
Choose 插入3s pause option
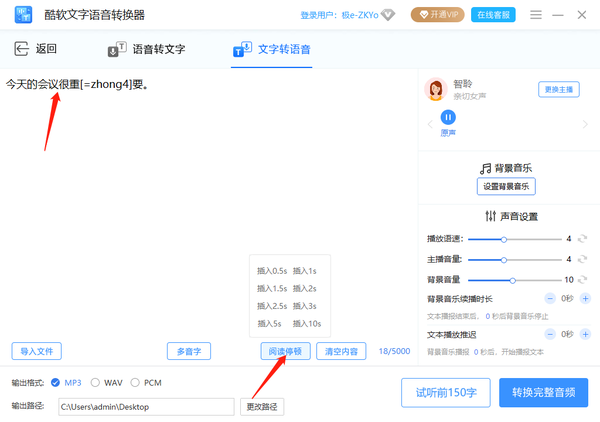point(305,306)
